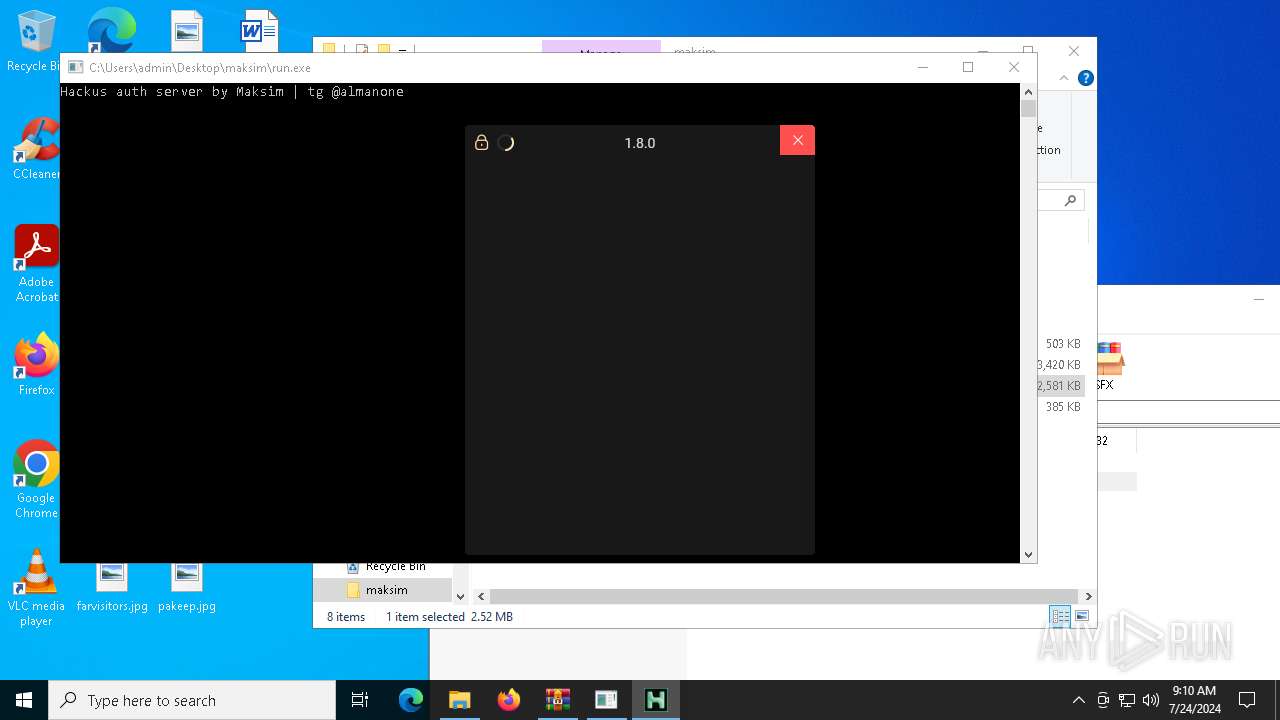This screenshot has height=720, width=1280.
Task: Click the down arrow of the console scrollbar
Action: [1028, 554]
